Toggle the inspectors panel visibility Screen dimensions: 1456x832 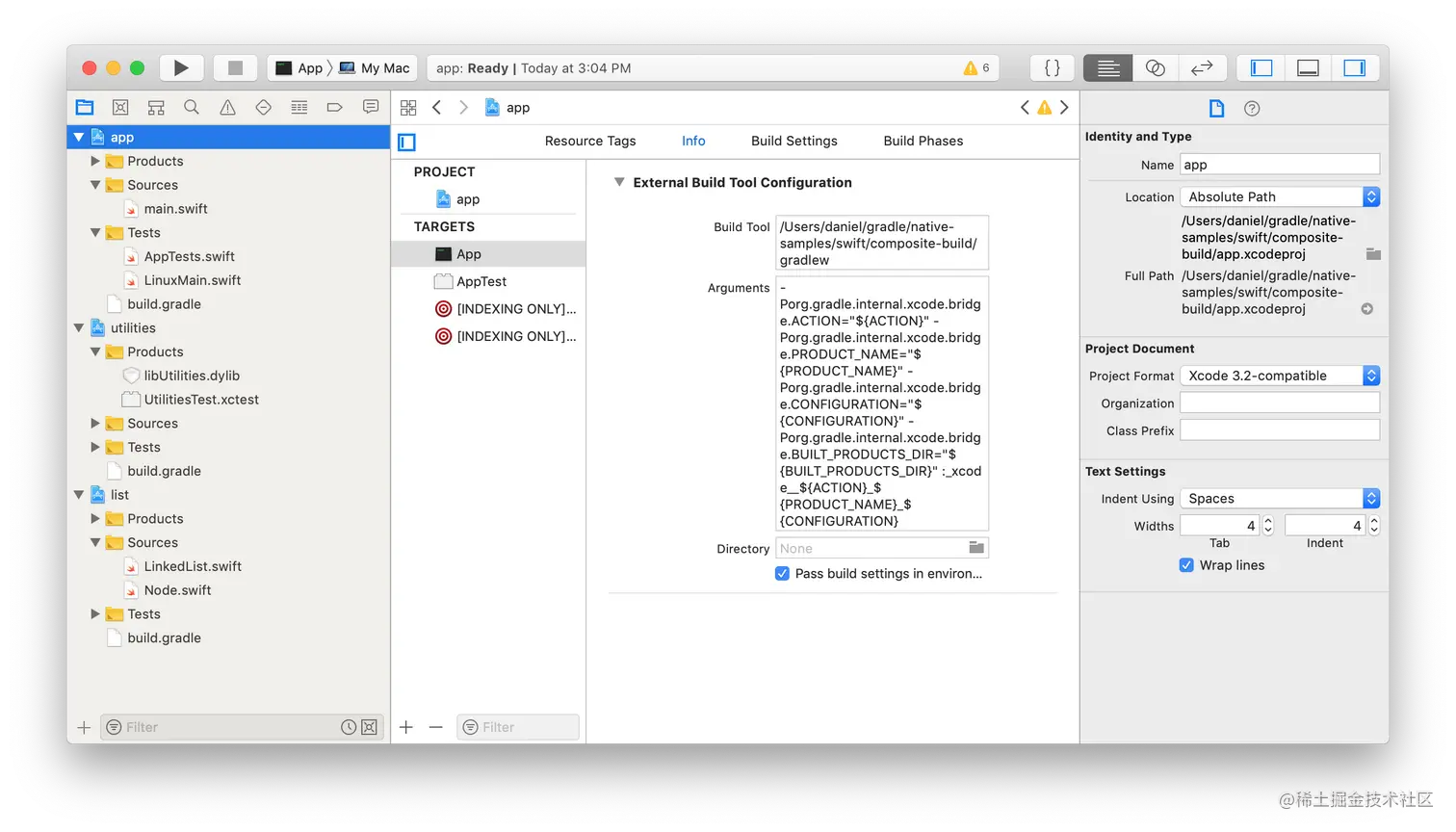pos(1355,67)
